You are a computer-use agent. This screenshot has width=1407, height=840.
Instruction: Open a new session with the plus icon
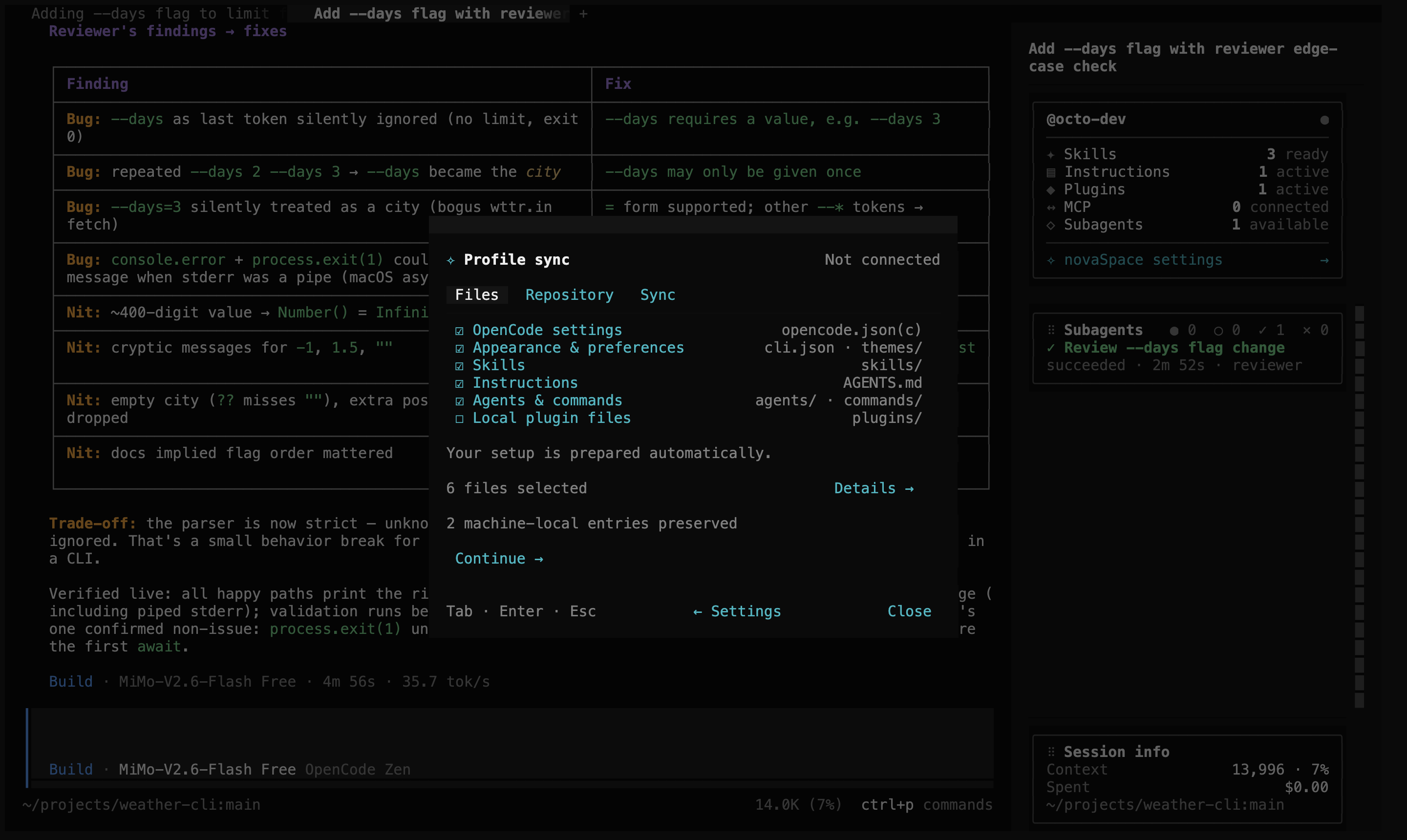coord(583,14)
